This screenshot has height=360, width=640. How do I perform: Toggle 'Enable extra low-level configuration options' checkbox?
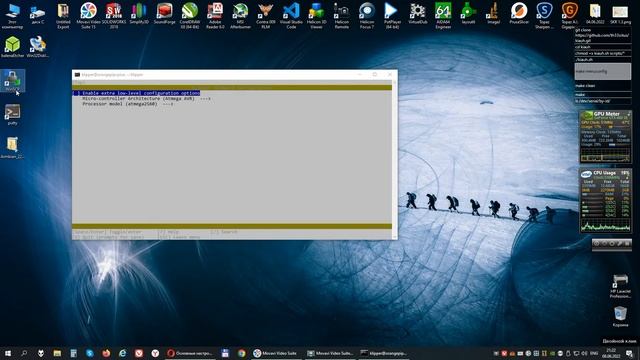click(136, 93)
